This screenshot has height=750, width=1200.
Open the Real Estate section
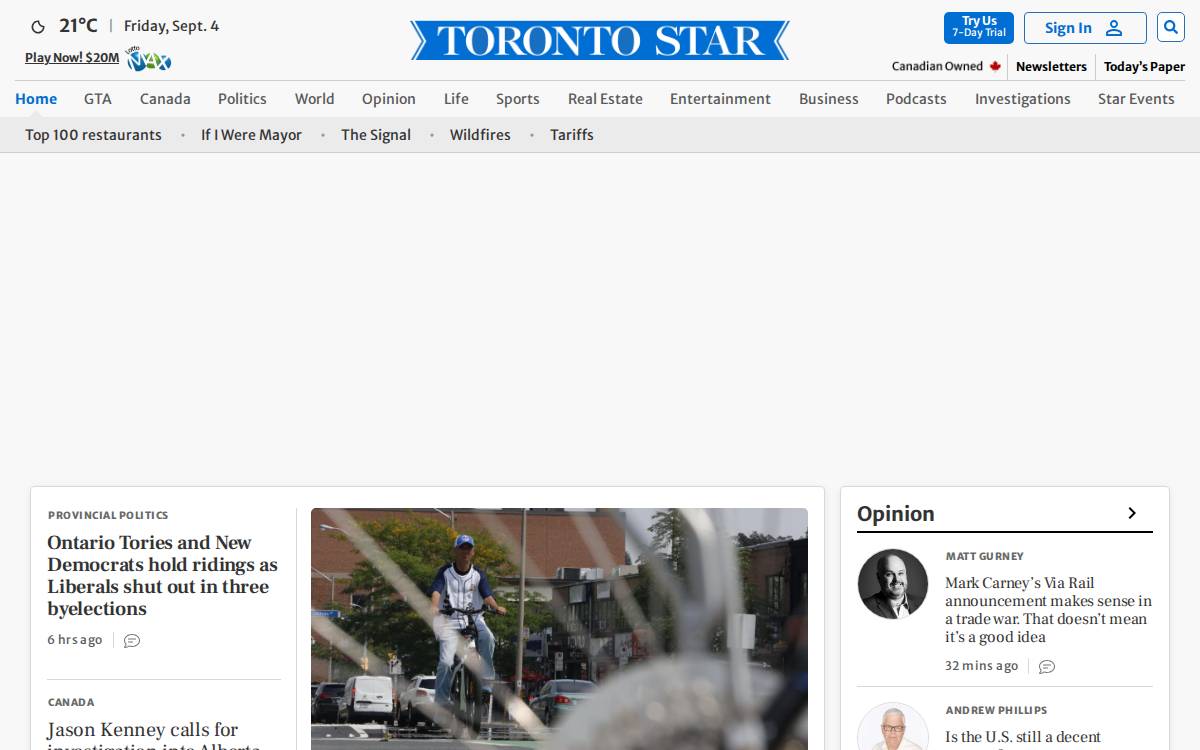605,99
